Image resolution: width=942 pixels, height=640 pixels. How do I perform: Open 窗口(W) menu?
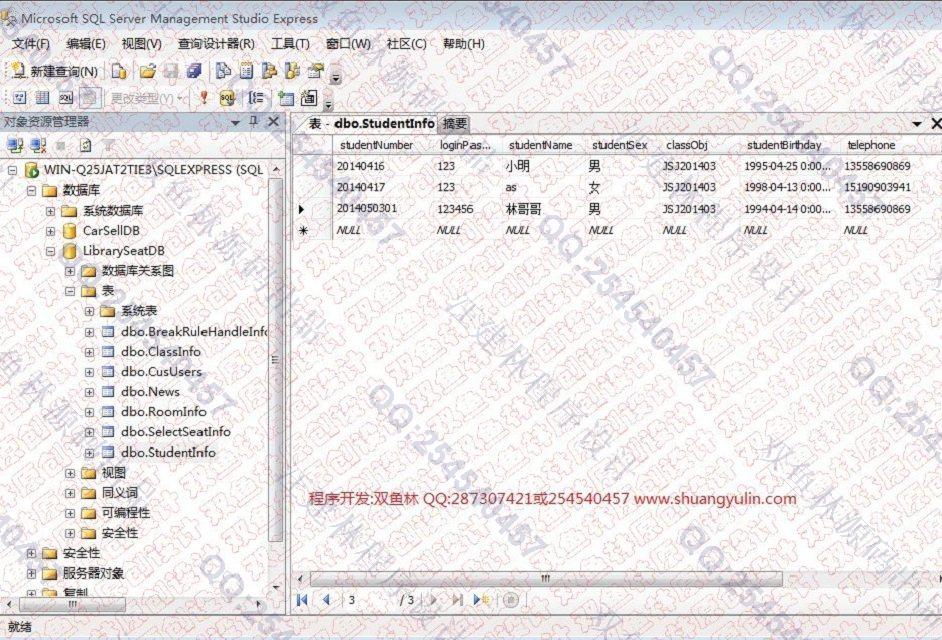[x=348, y=44]
